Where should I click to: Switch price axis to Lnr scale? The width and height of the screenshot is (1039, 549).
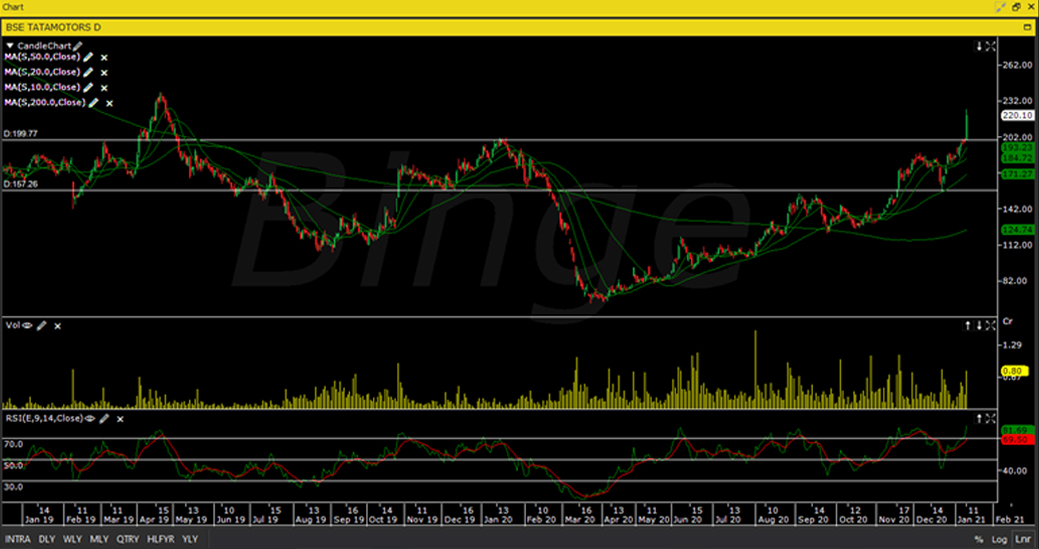(1022, 540)
